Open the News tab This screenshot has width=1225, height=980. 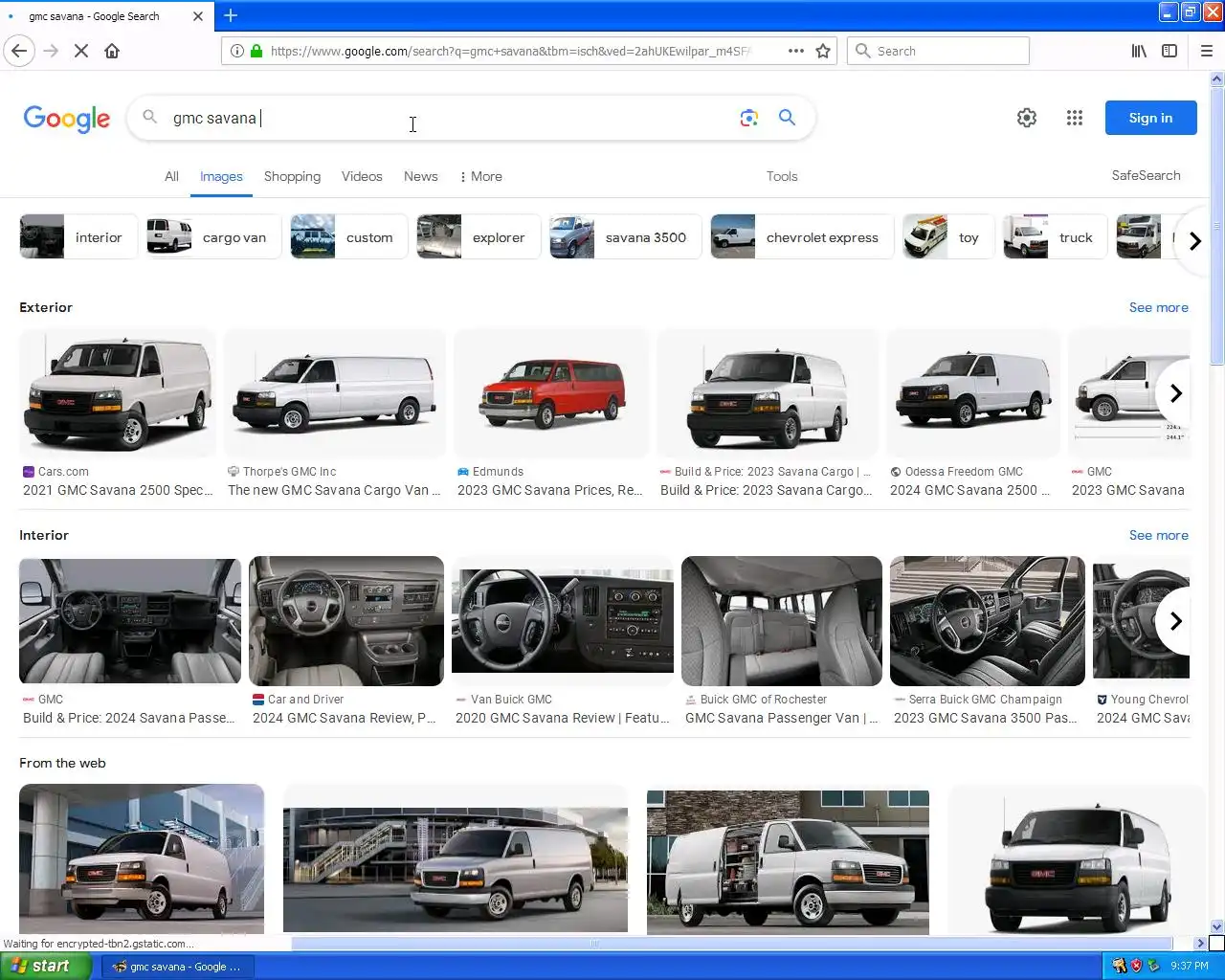tap(421, 176)
